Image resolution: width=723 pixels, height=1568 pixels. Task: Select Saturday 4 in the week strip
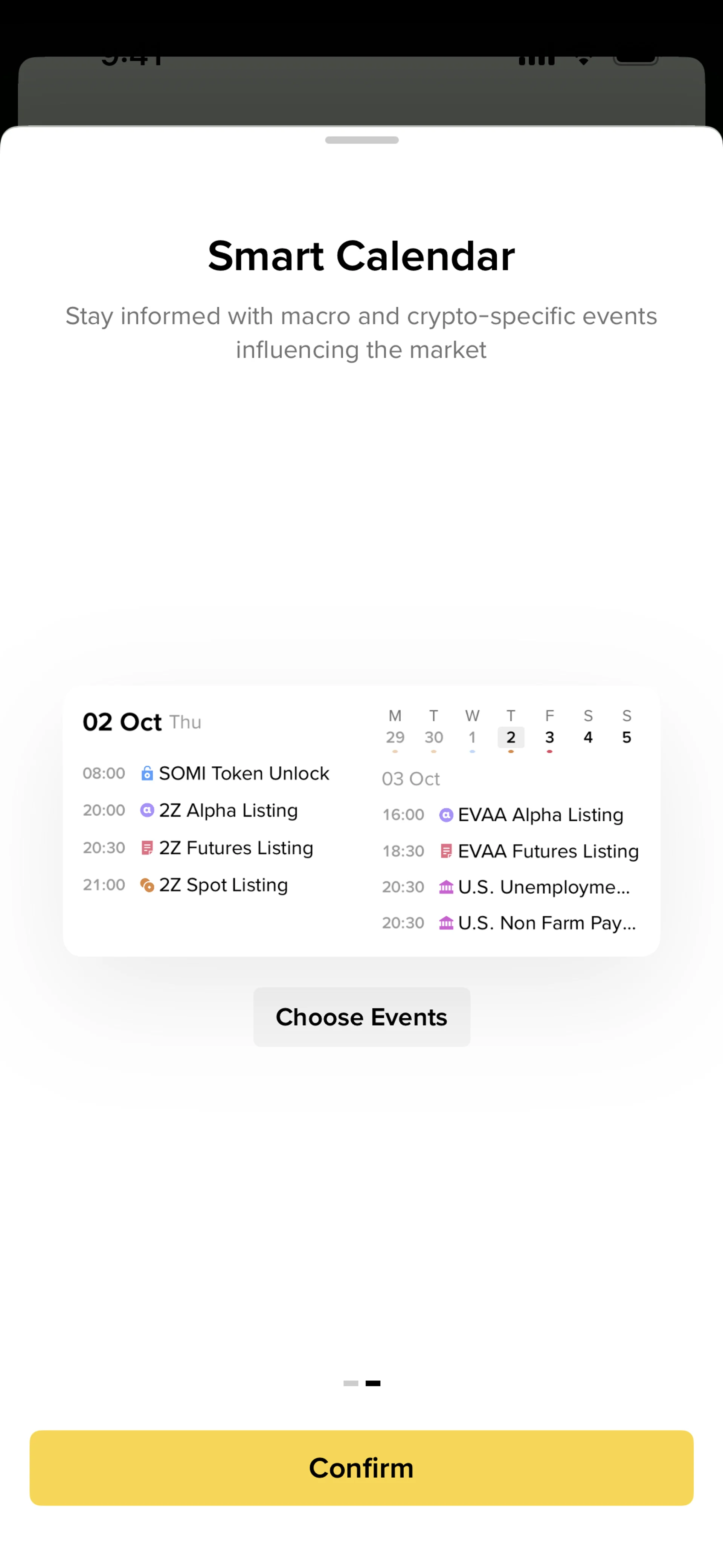(x=588, y=737)
